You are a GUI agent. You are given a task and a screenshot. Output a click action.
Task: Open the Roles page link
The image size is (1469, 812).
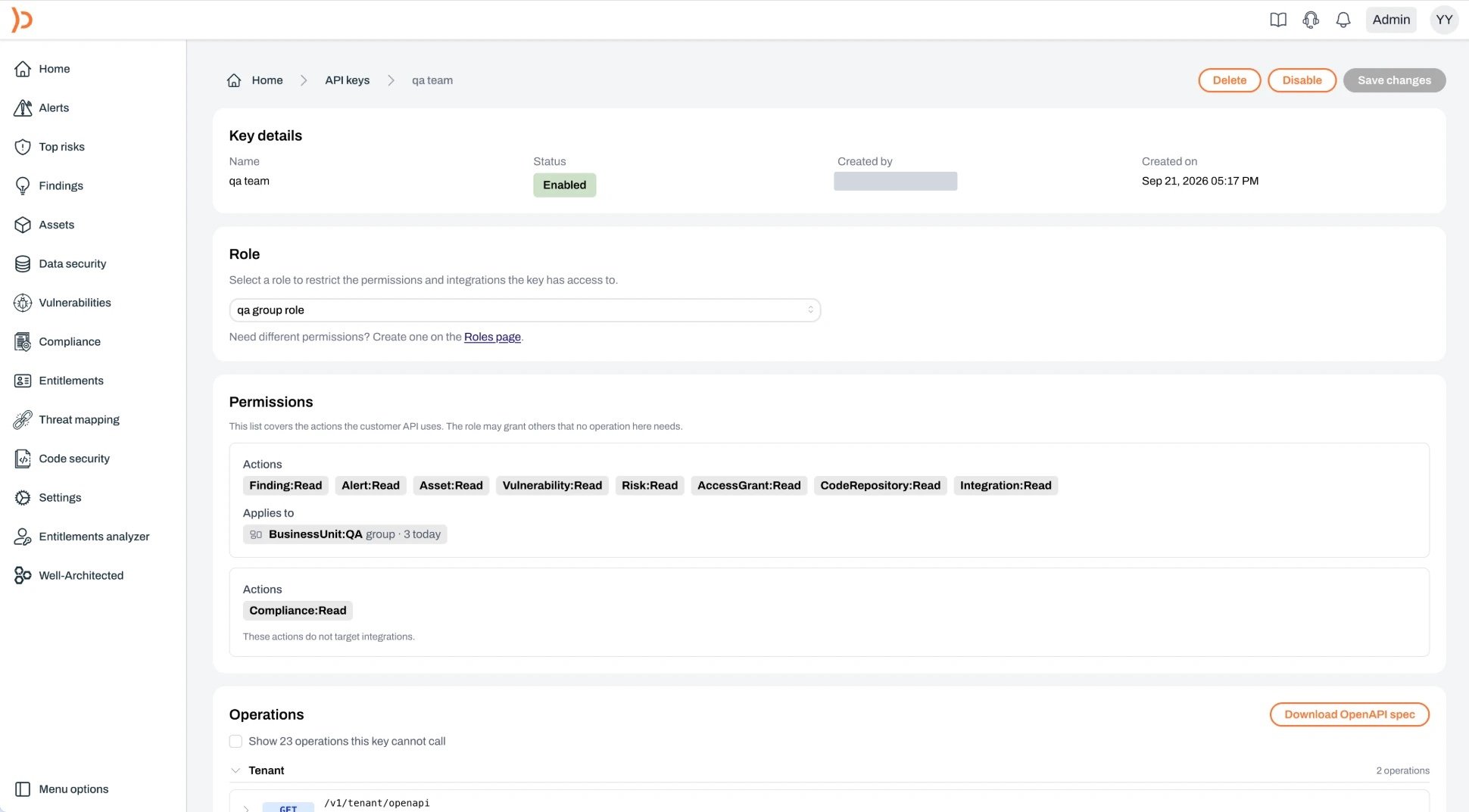tap(492, 337)
